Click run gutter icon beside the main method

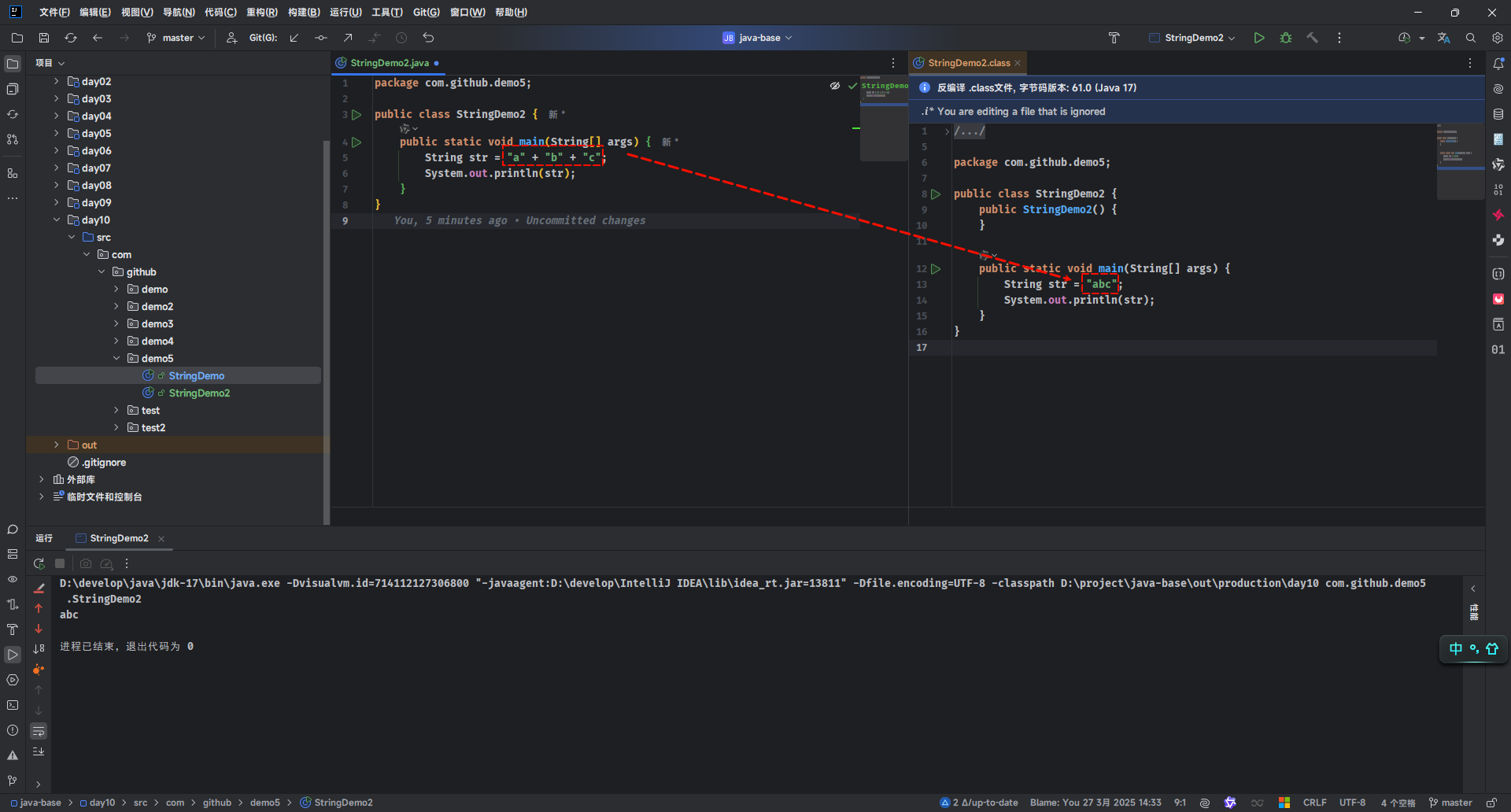(357, 142)
